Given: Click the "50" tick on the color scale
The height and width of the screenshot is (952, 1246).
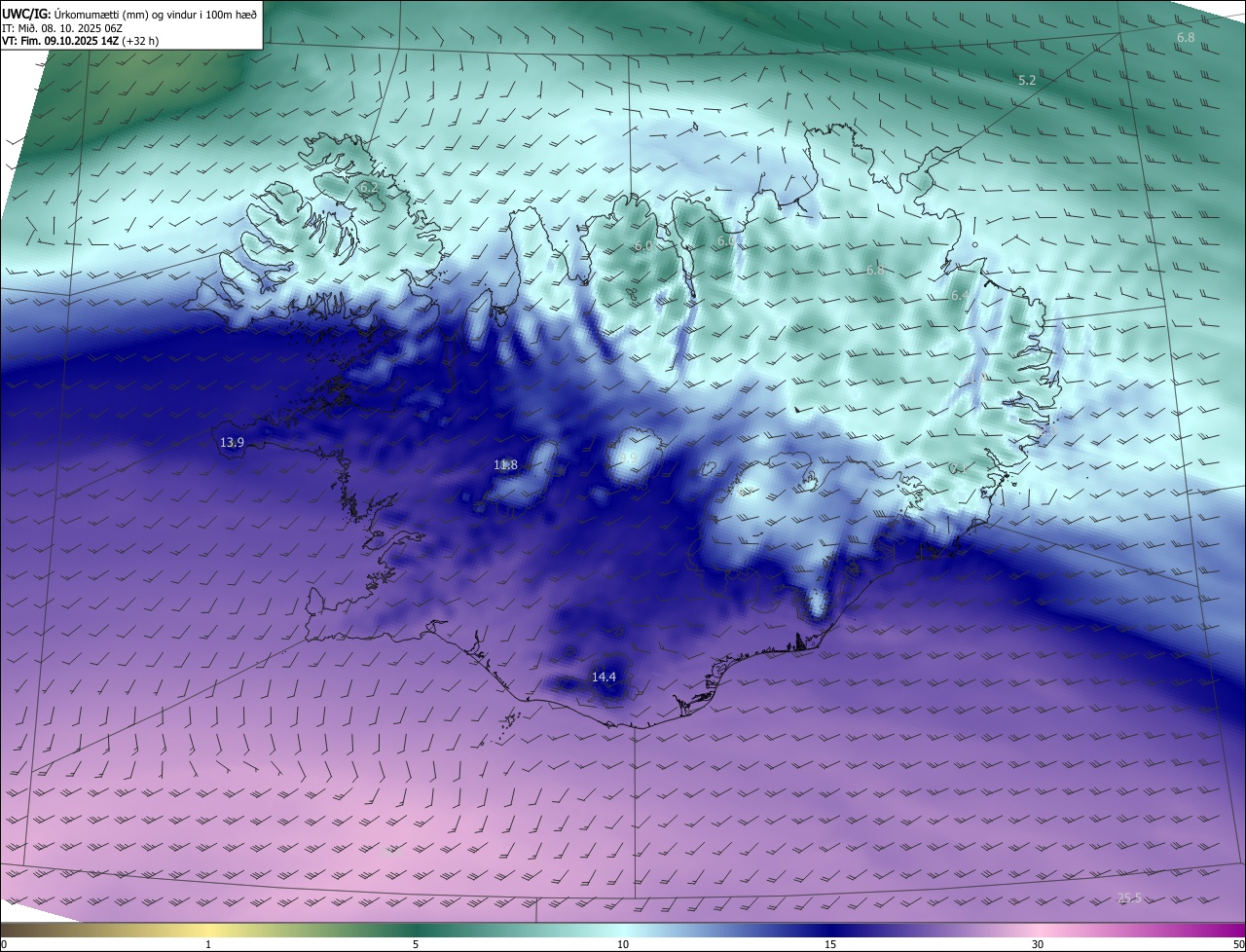Looking at the screenshot, I should point(1238,944).
